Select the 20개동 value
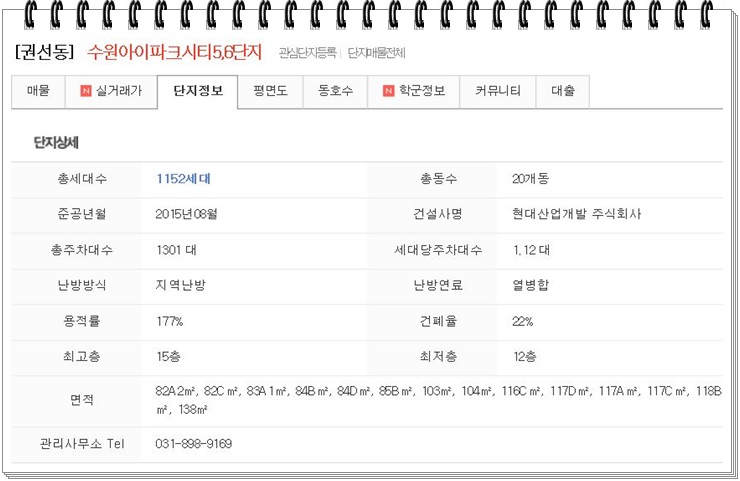 click(x=530, y=179)
